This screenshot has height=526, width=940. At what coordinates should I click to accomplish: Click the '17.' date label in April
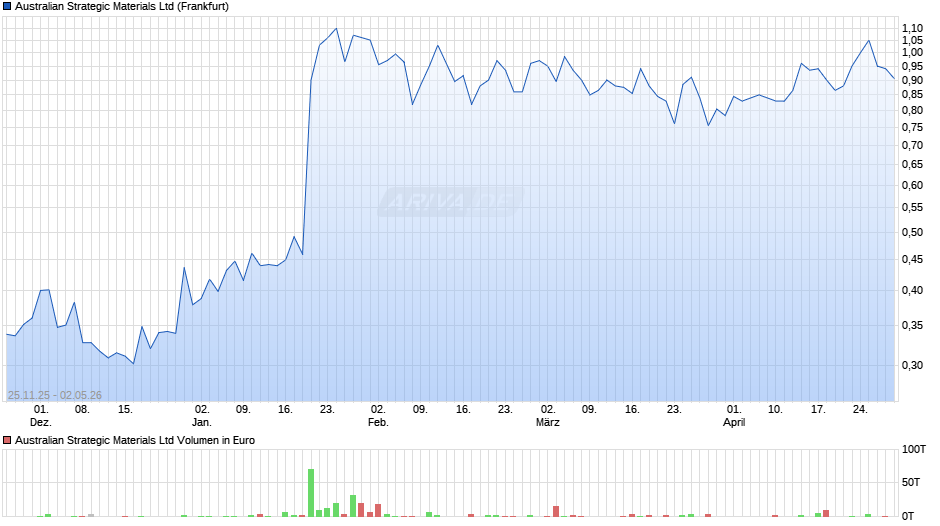[818, 410]
